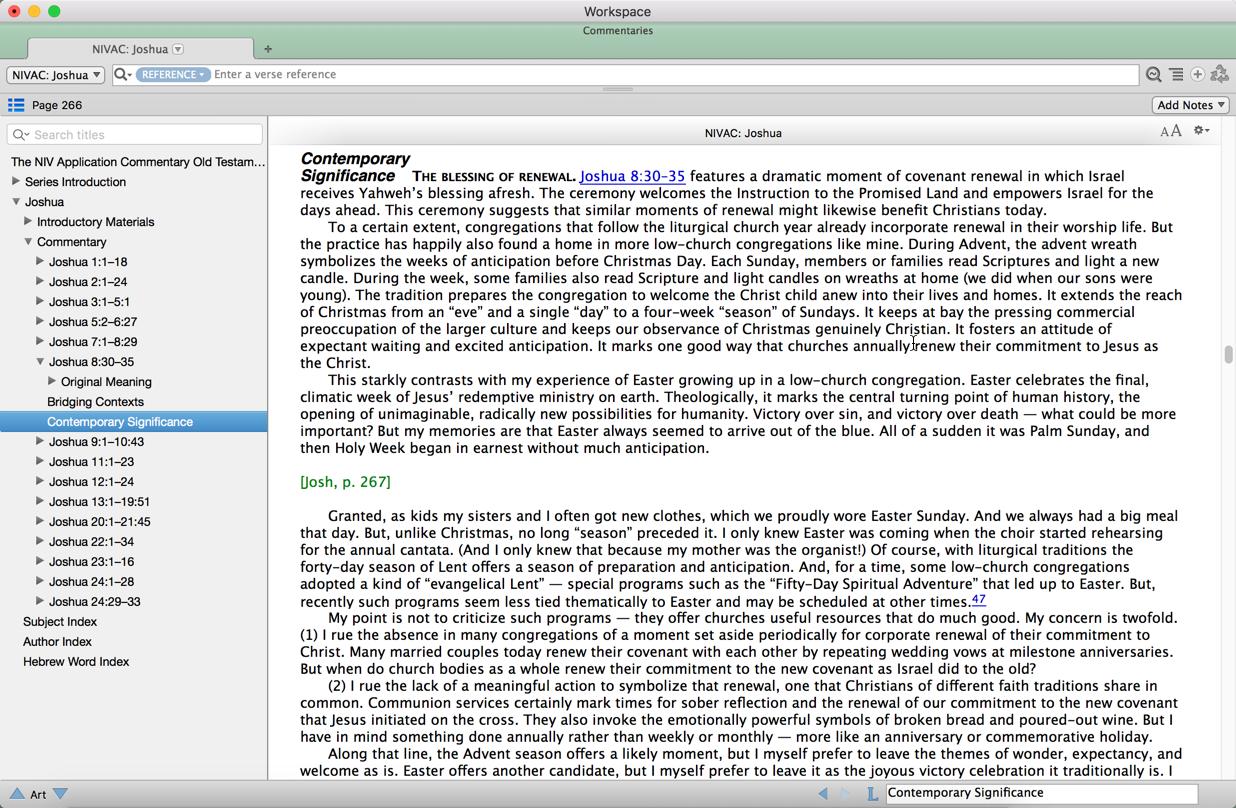This screenshot has width=1236, height=808.
Task: Select Joshua 22:1–34 in the tree
Action: (91, 542)
